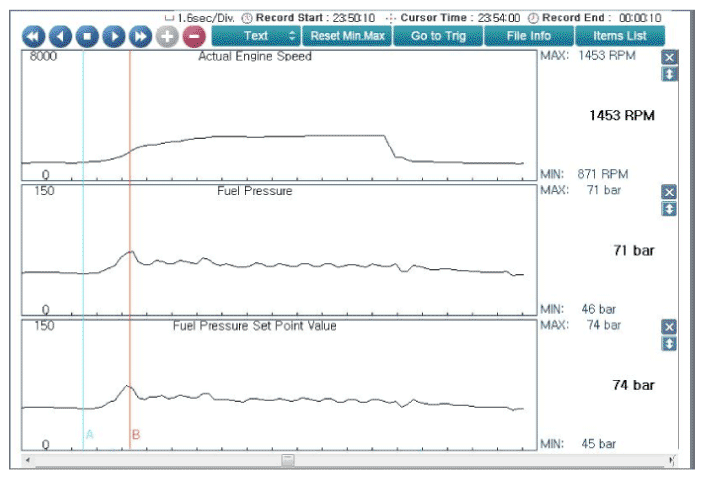Click the horizontal scrollbar thumb

[x=288, y=461]
